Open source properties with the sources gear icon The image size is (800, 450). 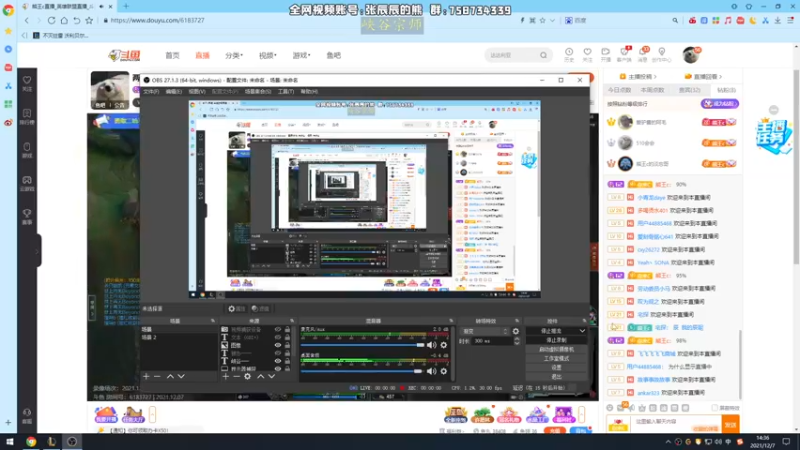(x=247, y=377)
